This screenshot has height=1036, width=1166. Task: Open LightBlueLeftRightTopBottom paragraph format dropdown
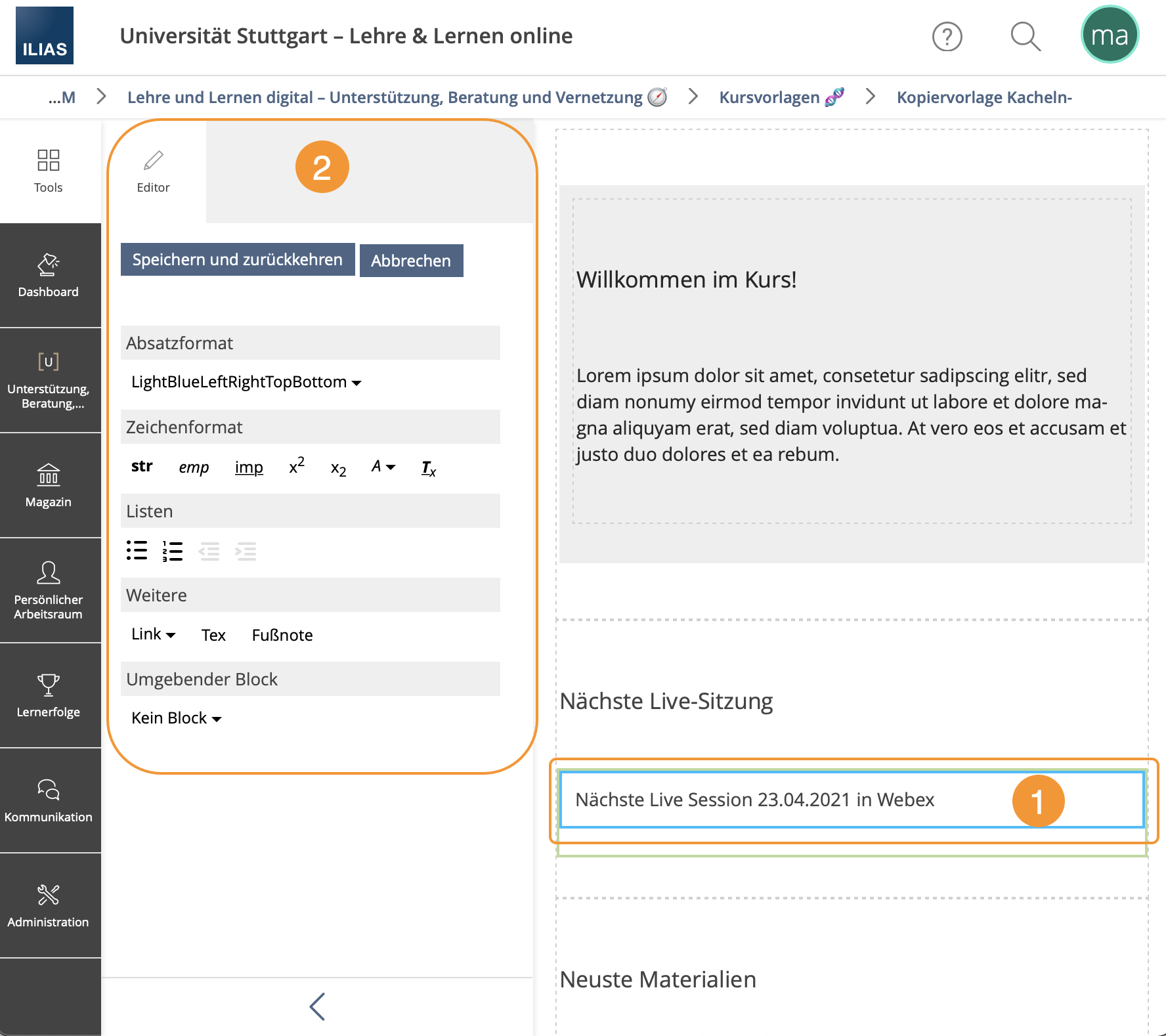[246, 382]
